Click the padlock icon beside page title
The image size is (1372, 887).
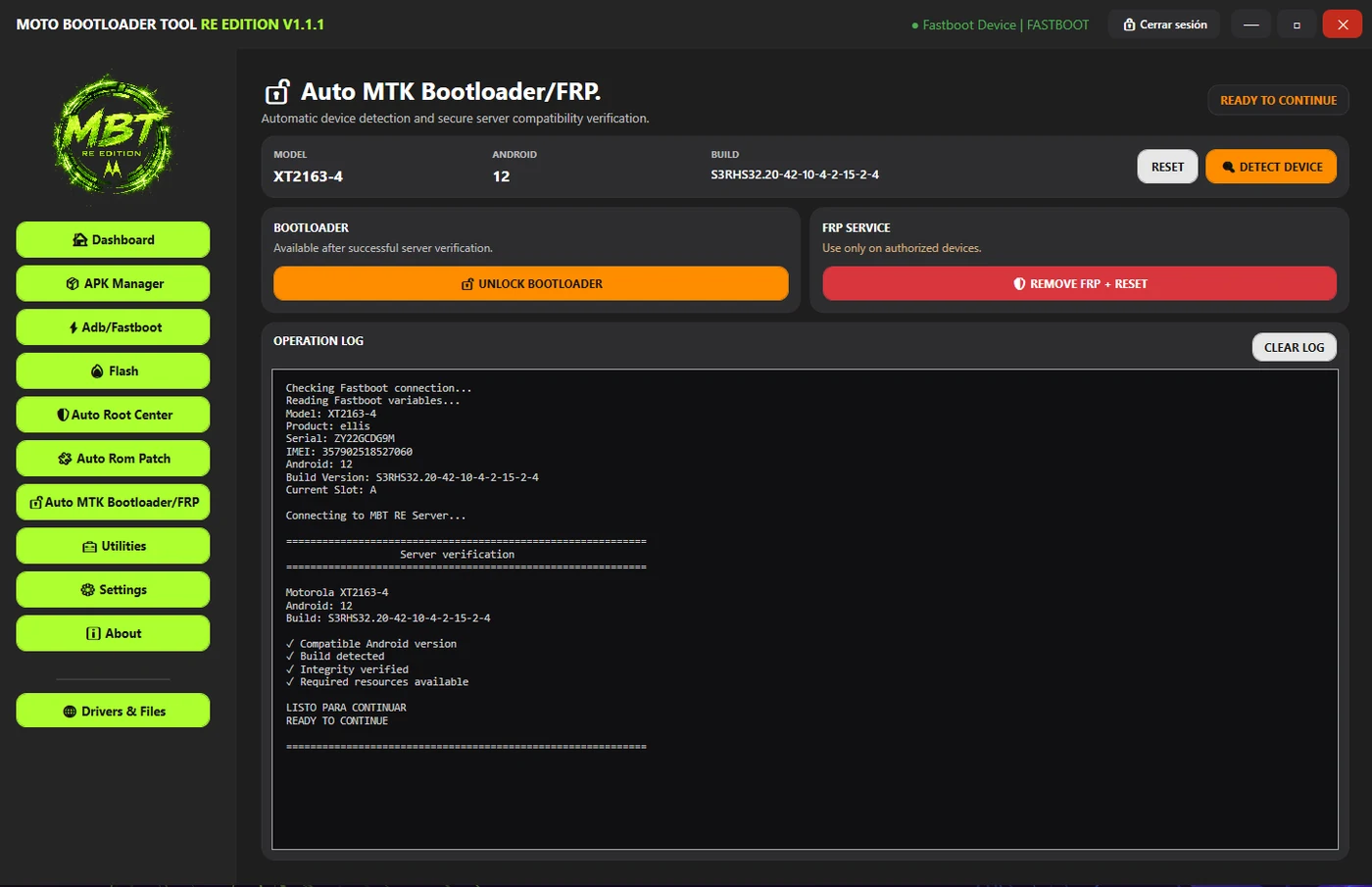pos(277,92)
